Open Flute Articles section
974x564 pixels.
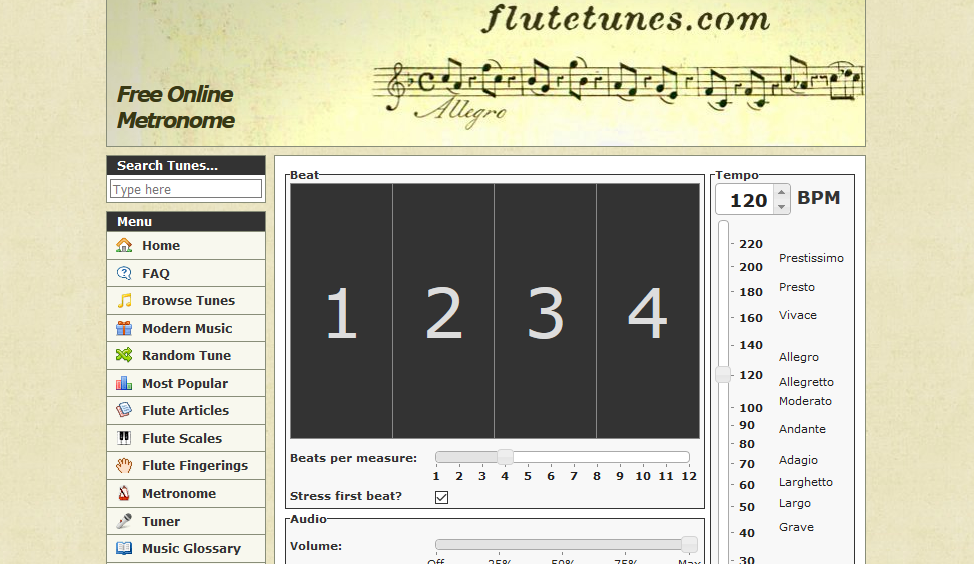[186, 410]
